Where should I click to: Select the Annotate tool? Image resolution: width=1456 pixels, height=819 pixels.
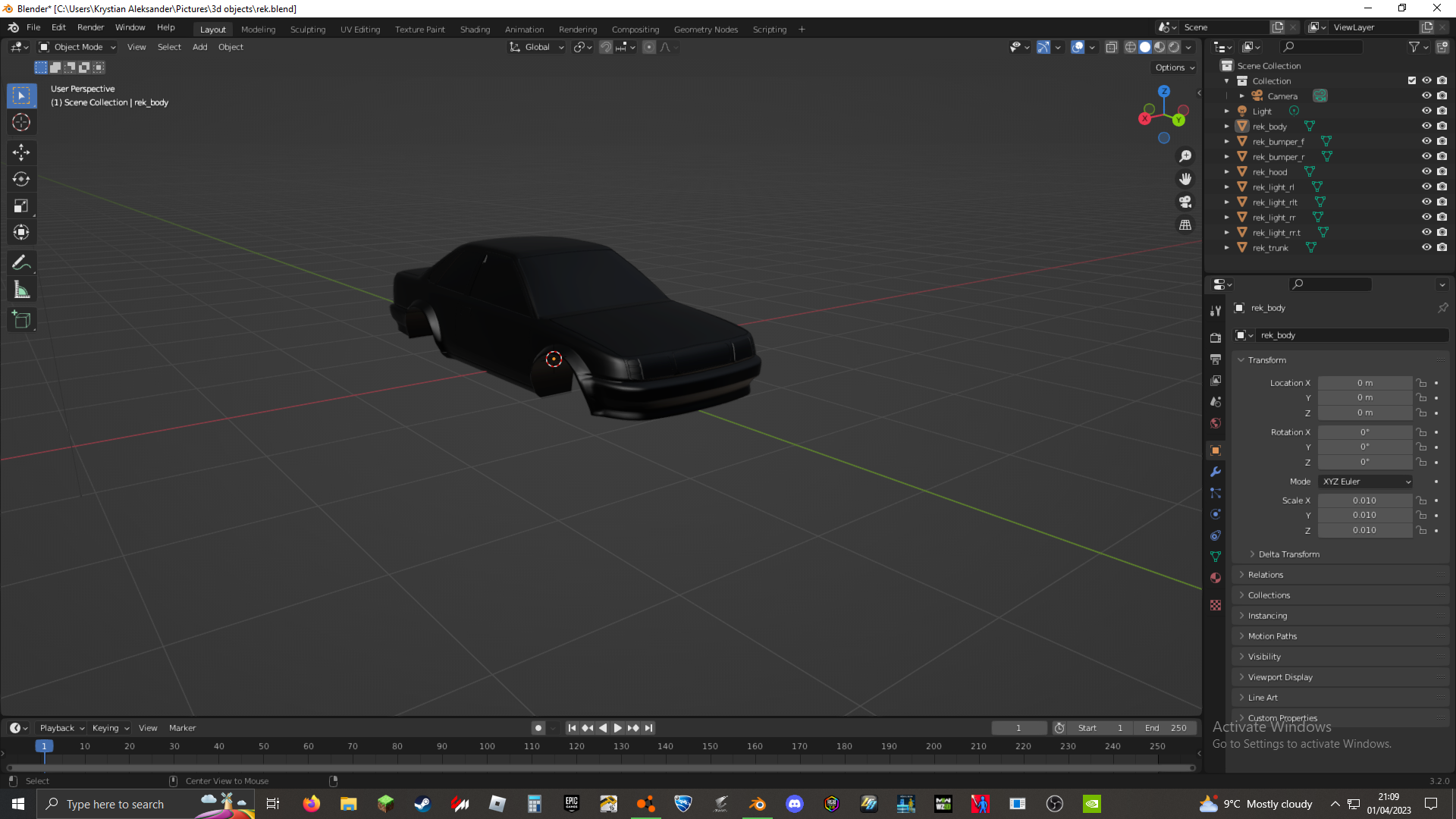click(21, 262)
